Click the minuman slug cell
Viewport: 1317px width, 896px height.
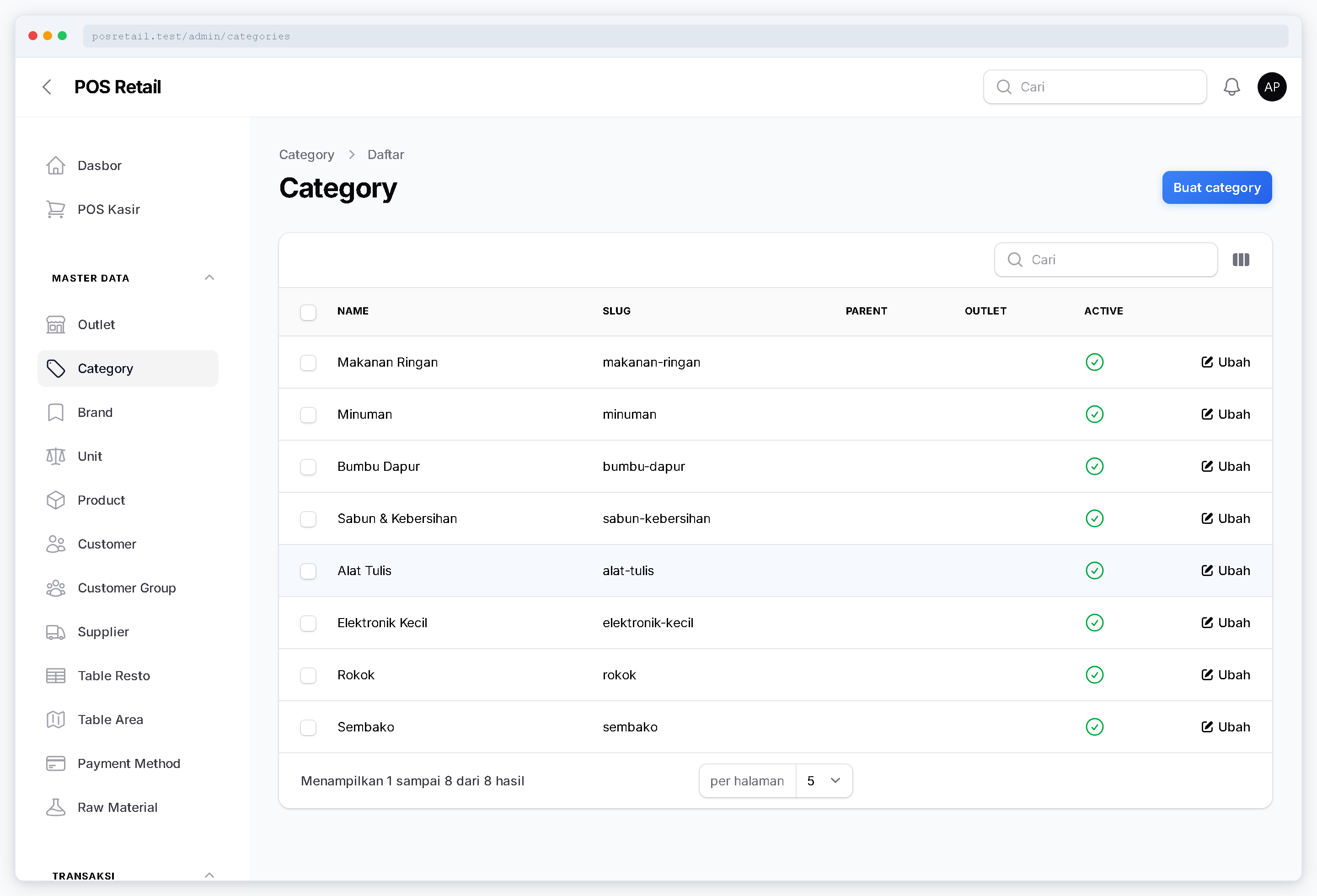point(629,415)
